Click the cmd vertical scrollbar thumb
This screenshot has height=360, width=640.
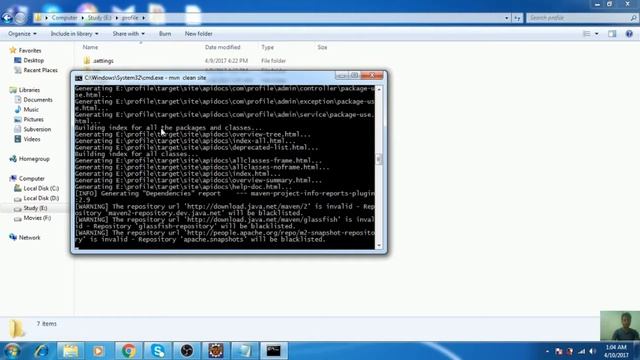click(379, 159)
